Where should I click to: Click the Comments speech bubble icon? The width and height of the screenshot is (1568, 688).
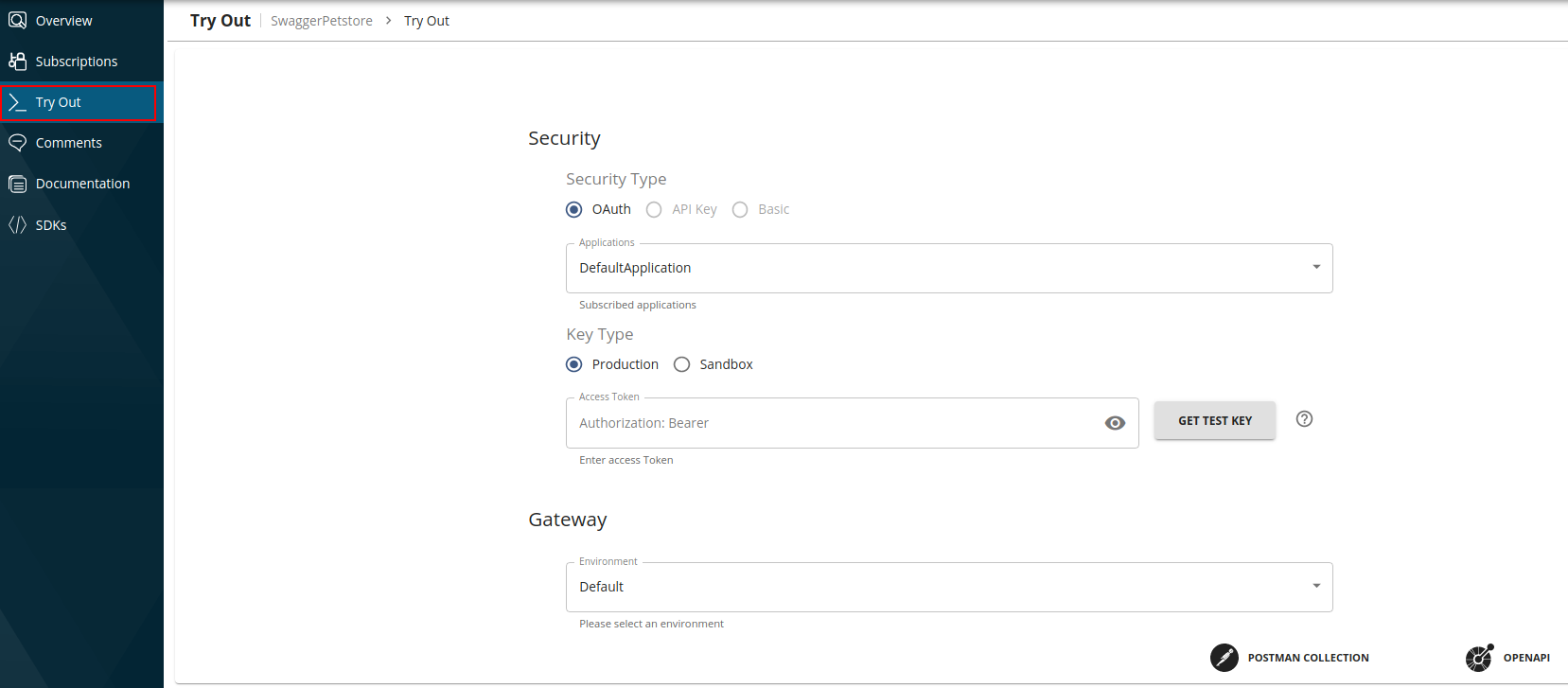pos(17,143)
